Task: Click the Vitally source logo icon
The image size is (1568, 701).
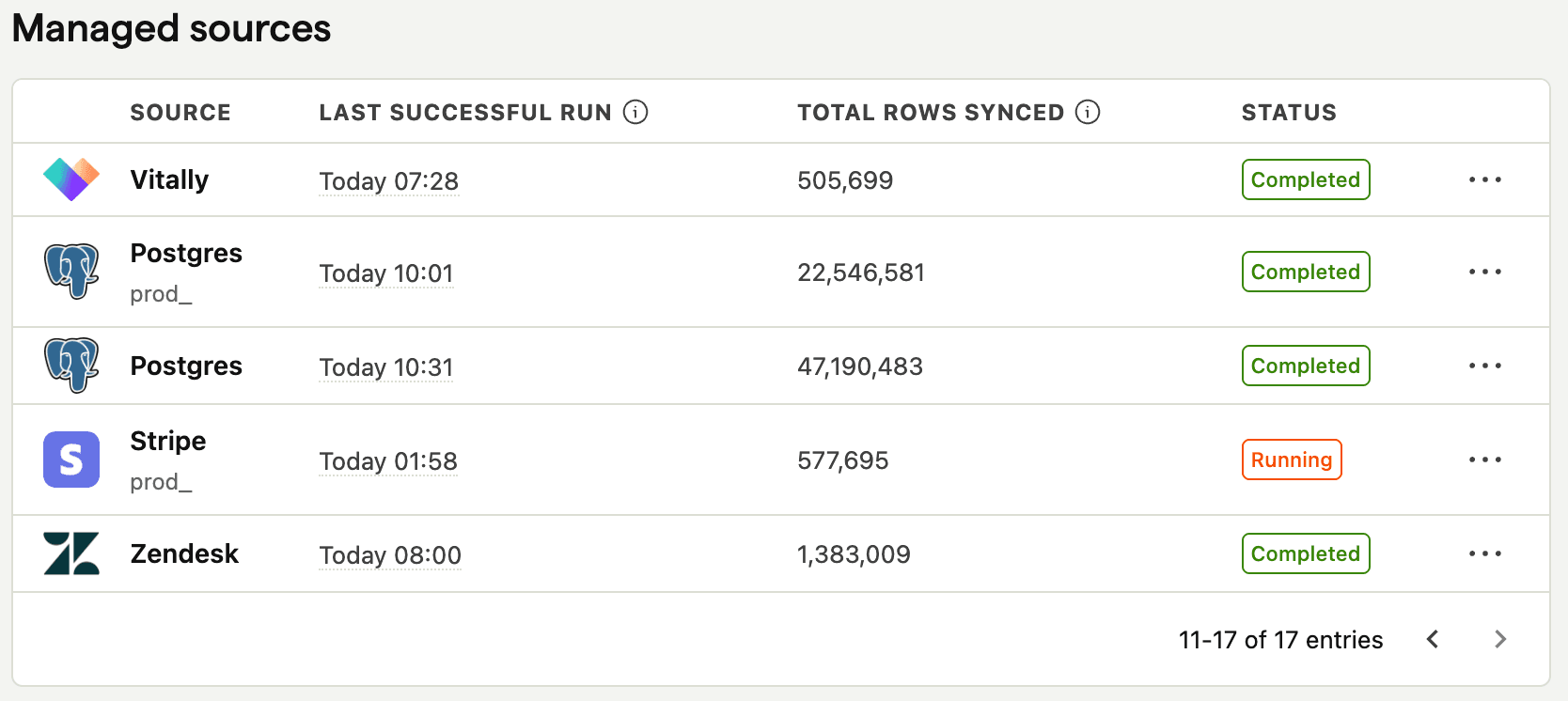Action: click(71, 179)
